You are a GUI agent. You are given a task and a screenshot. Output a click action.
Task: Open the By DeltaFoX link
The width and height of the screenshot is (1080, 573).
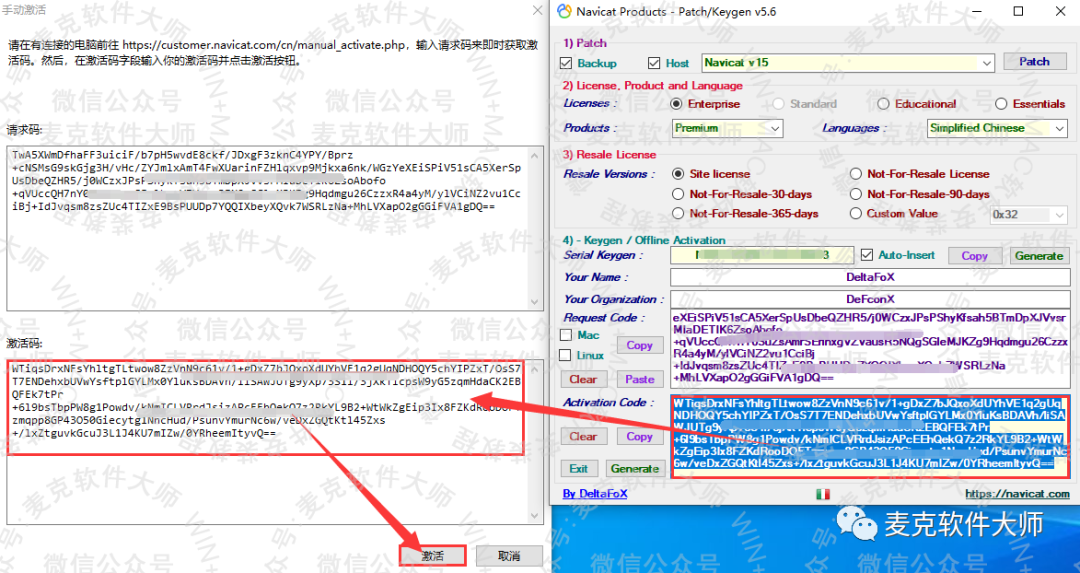[x=595, y=494]
